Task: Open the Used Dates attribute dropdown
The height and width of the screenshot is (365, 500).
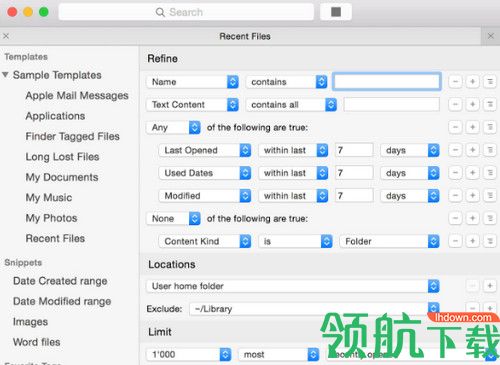Action: click(205, 173)
